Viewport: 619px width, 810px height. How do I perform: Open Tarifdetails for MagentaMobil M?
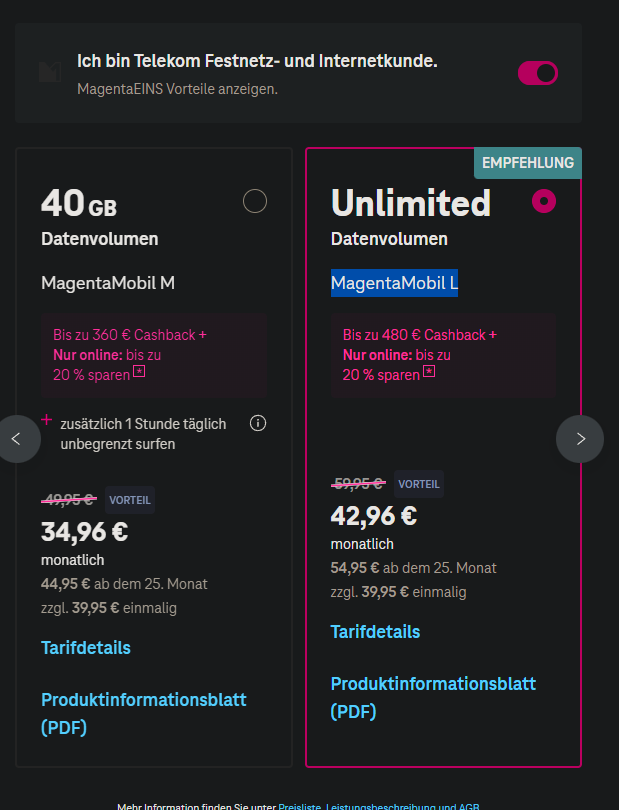coord(86,648)
